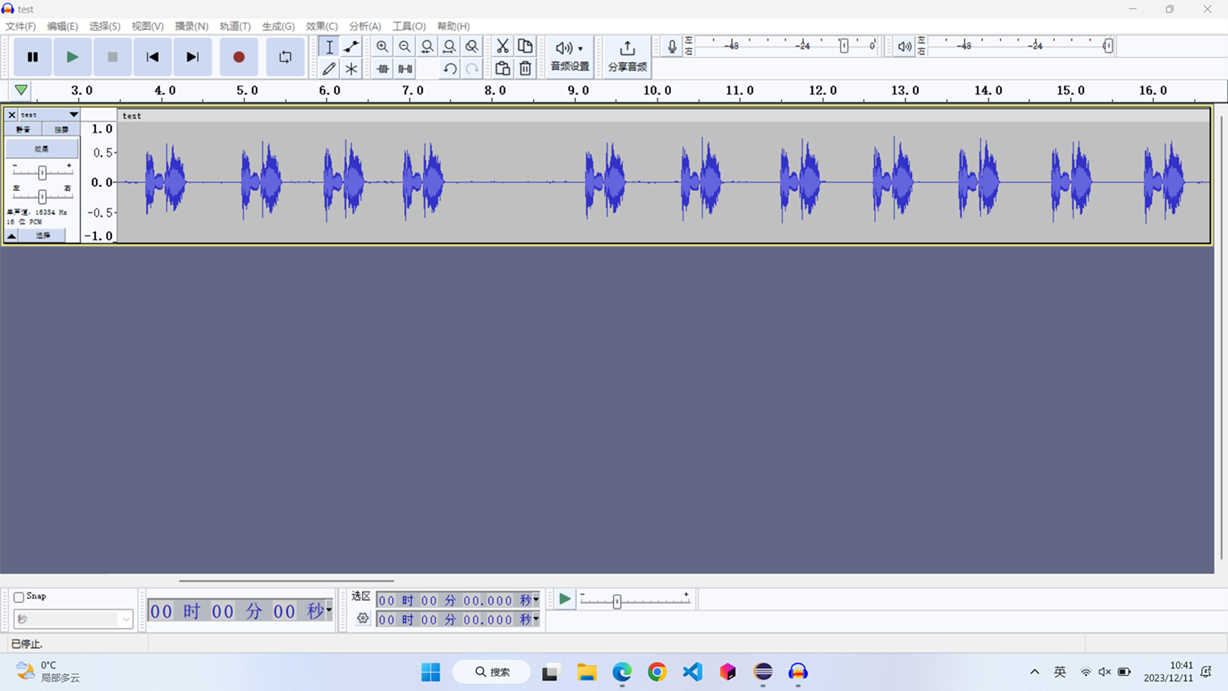Delete selection with trash icon

[x=525, y=69]
